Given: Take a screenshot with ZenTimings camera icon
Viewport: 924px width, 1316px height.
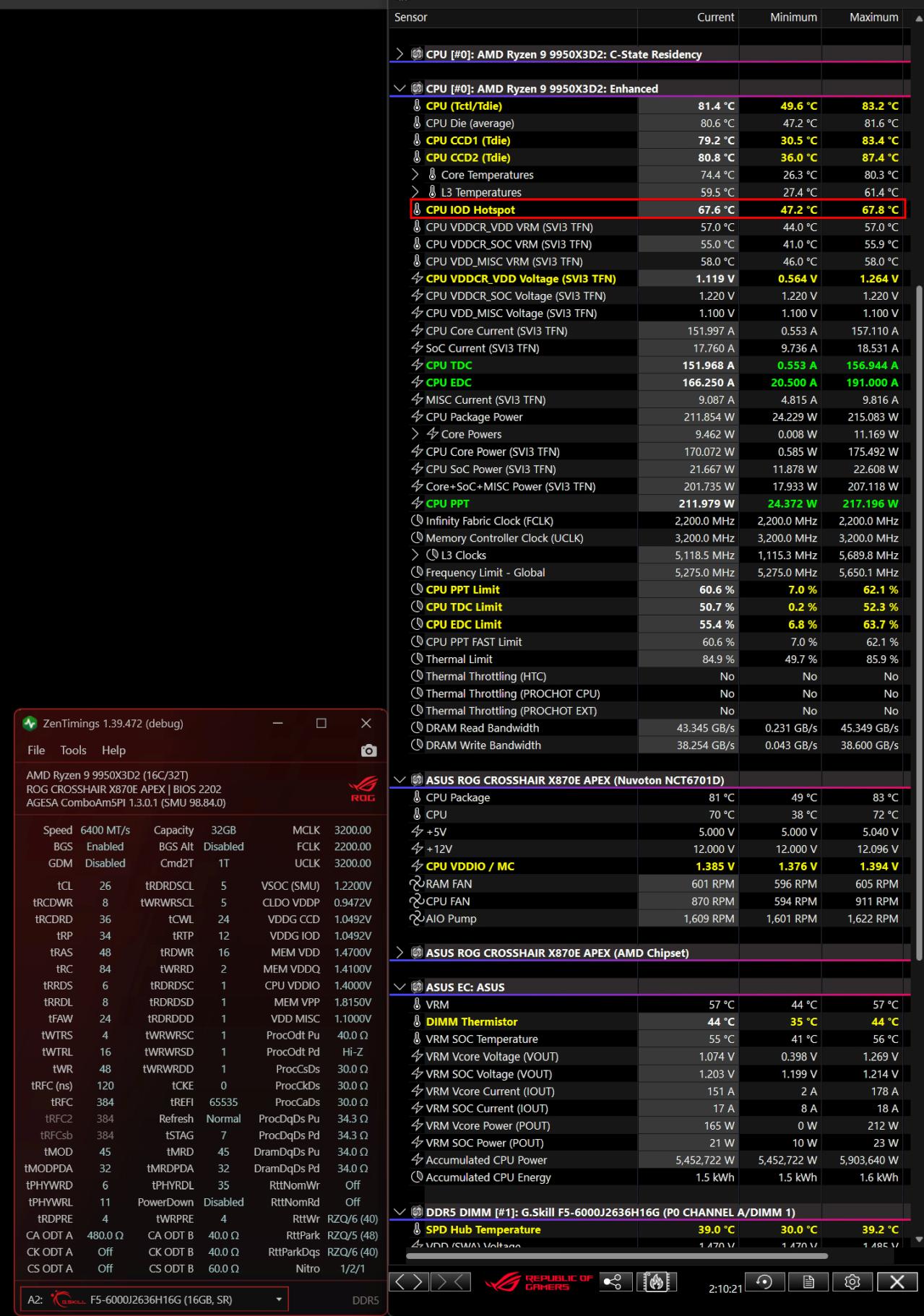Looking at the screenshot, I should [x=368, y=750].
